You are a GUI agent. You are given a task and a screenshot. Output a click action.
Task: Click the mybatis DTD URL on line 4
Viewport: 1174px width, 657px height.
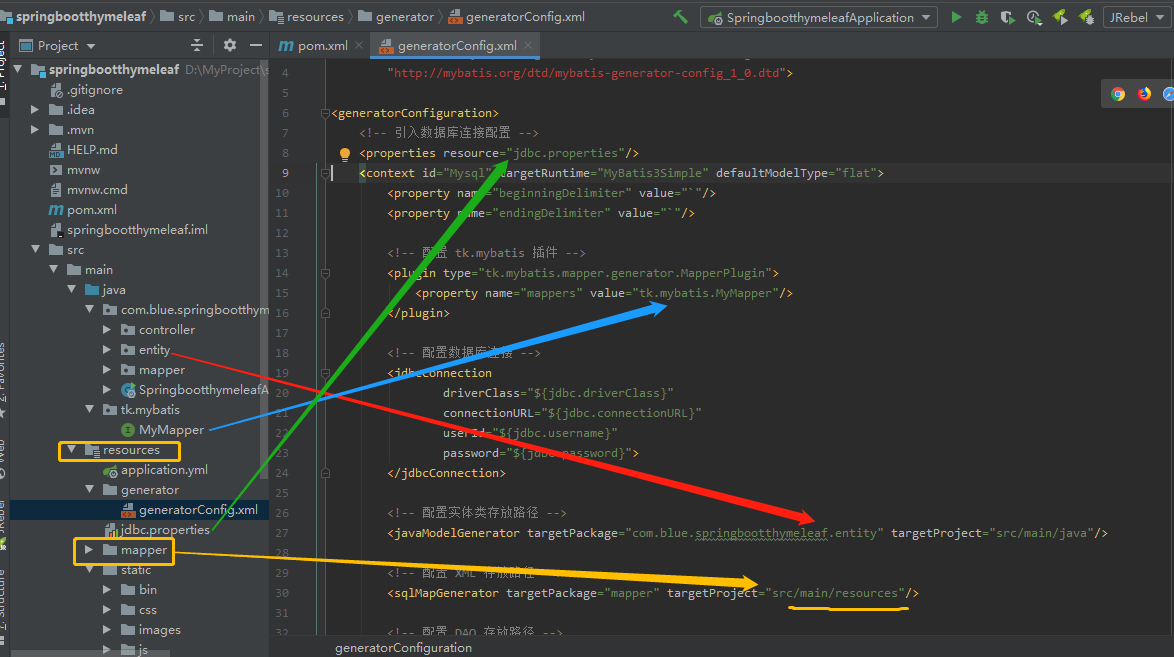tap(586, 73)
